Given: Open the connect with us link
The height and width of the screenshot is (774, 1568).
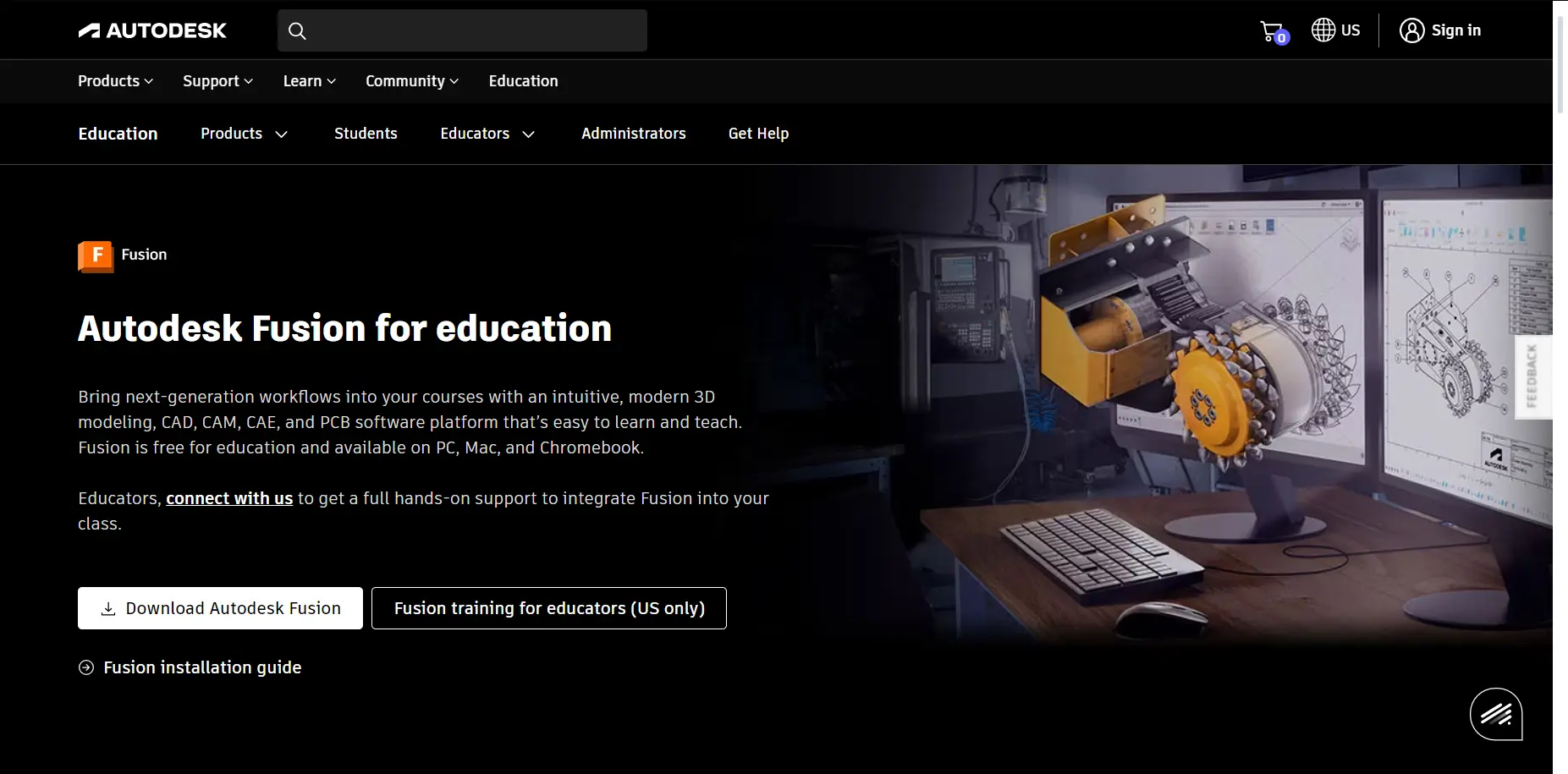Looking at the screenshot, I should tap(228, 498).
